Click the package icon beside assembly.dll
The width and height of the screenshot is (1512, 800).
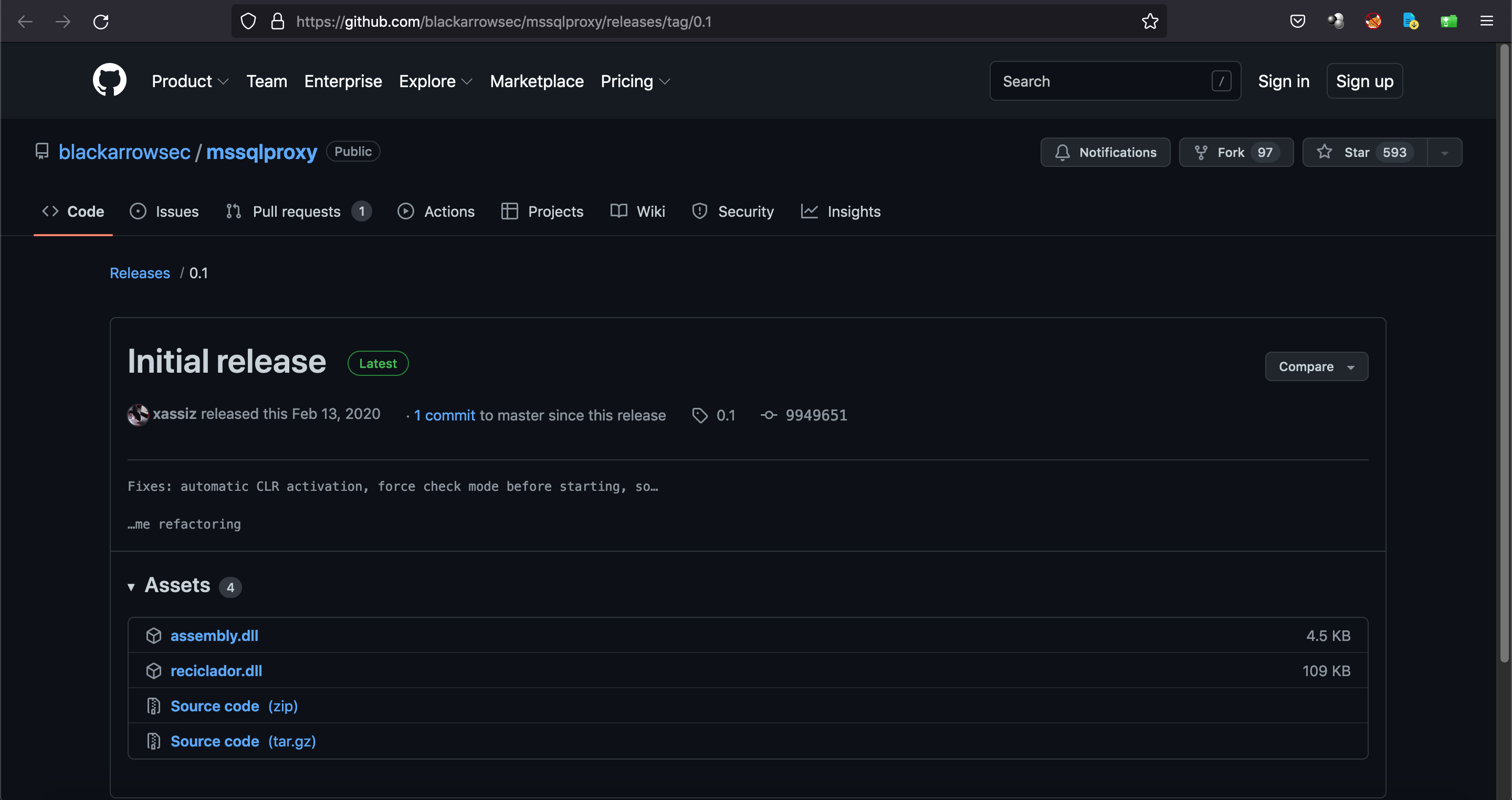tap(153, 636)
